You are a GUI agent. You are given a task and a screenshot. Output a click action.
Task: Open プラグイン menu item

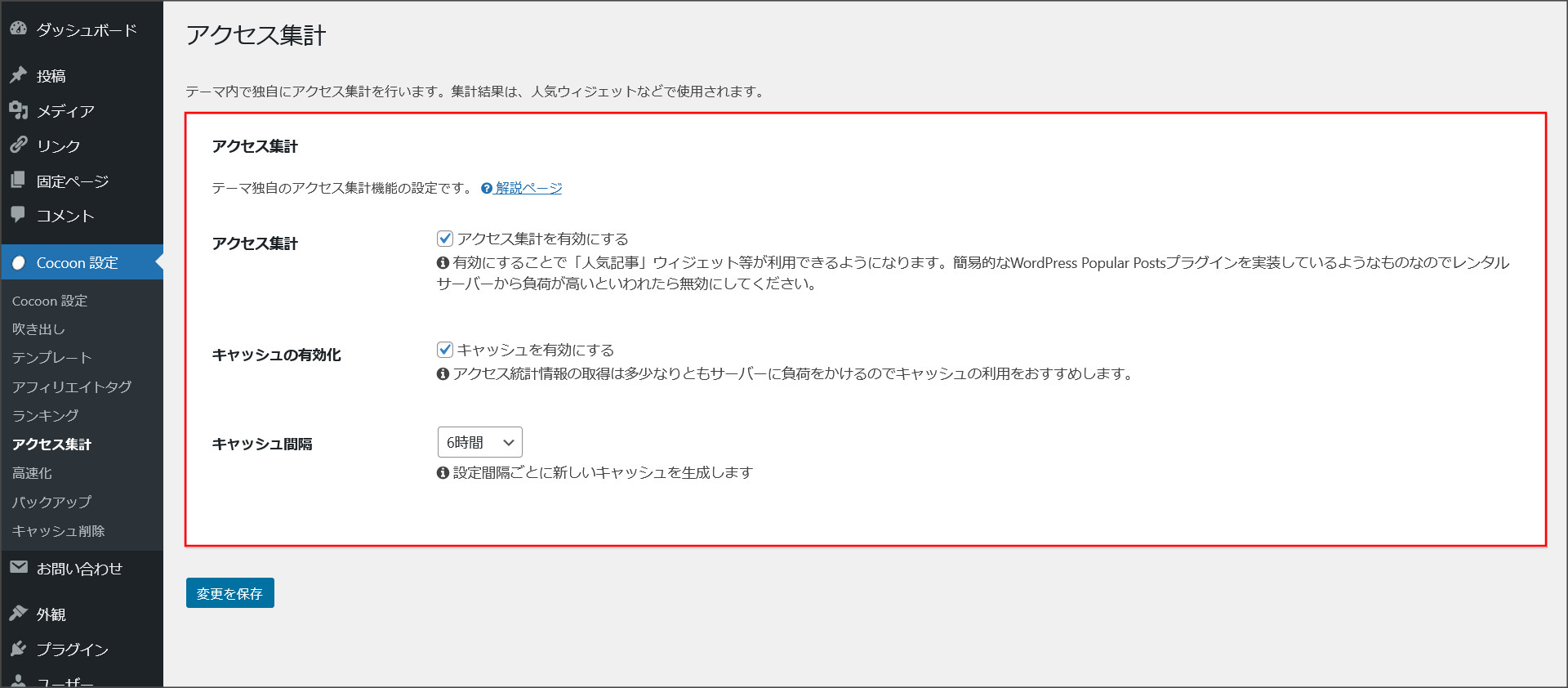(82, 649)
